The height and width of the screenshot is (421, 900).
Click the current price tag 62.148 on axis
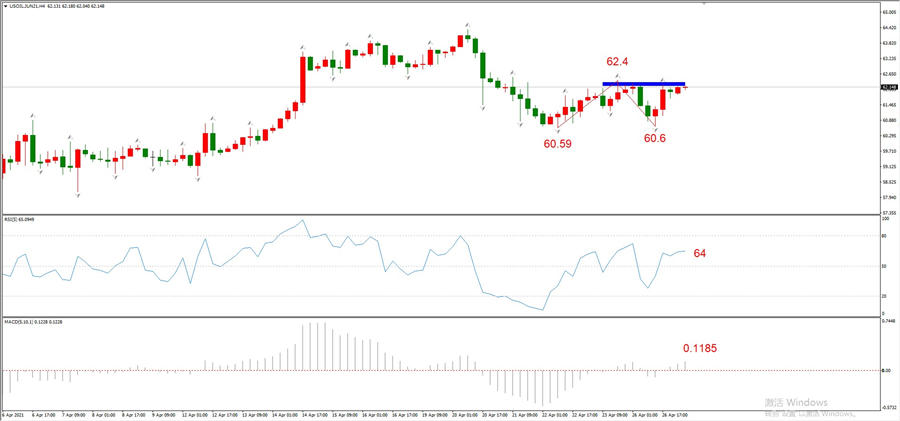click(889, 87)
